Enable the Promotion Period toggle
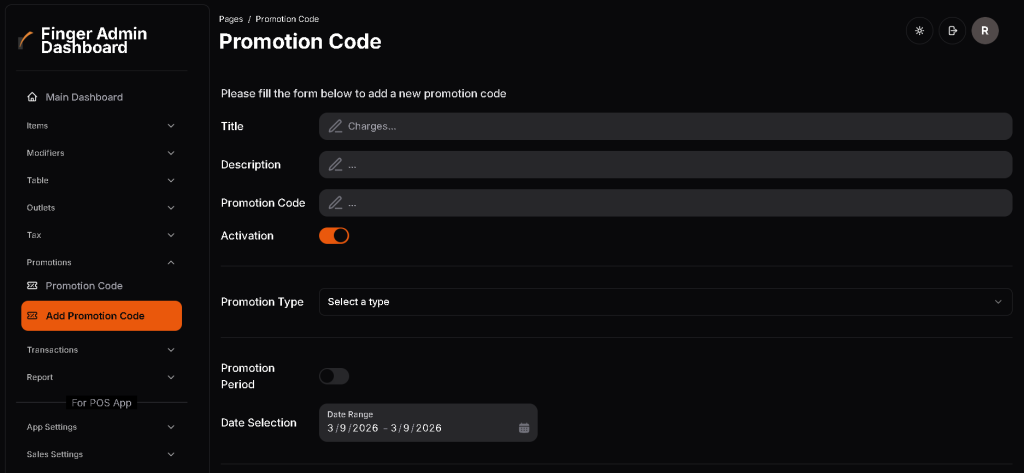The image size is (1024, 473). click(x=334, y=376)
